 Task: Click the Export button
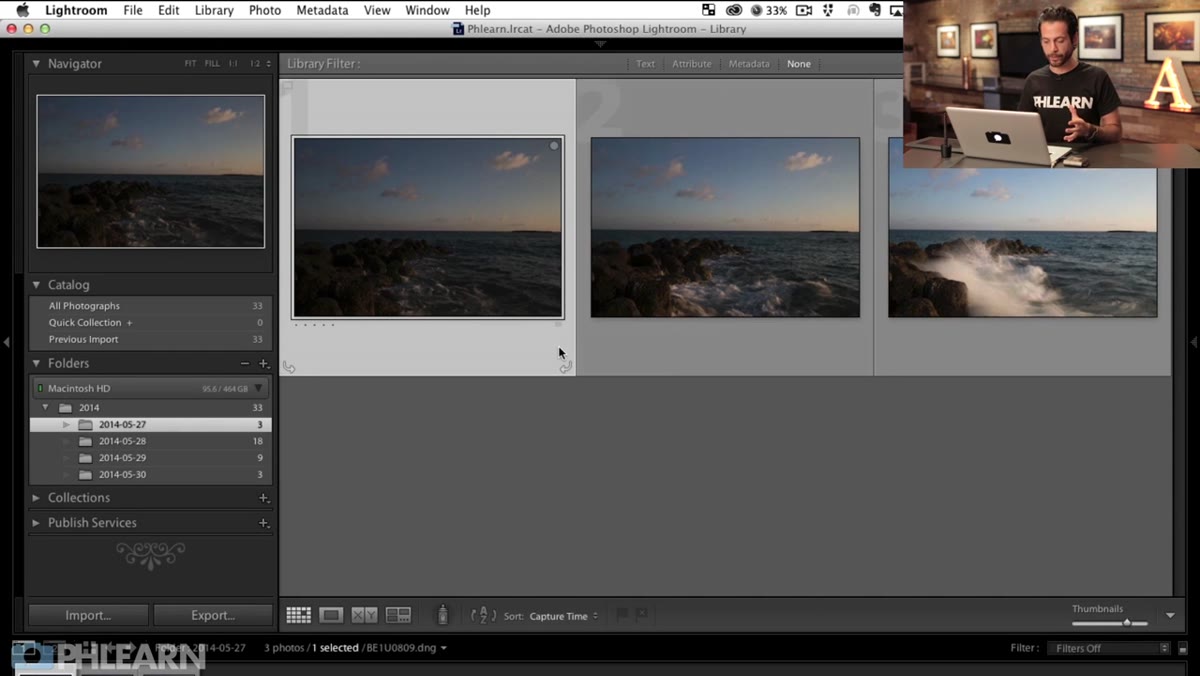point(213,615)
